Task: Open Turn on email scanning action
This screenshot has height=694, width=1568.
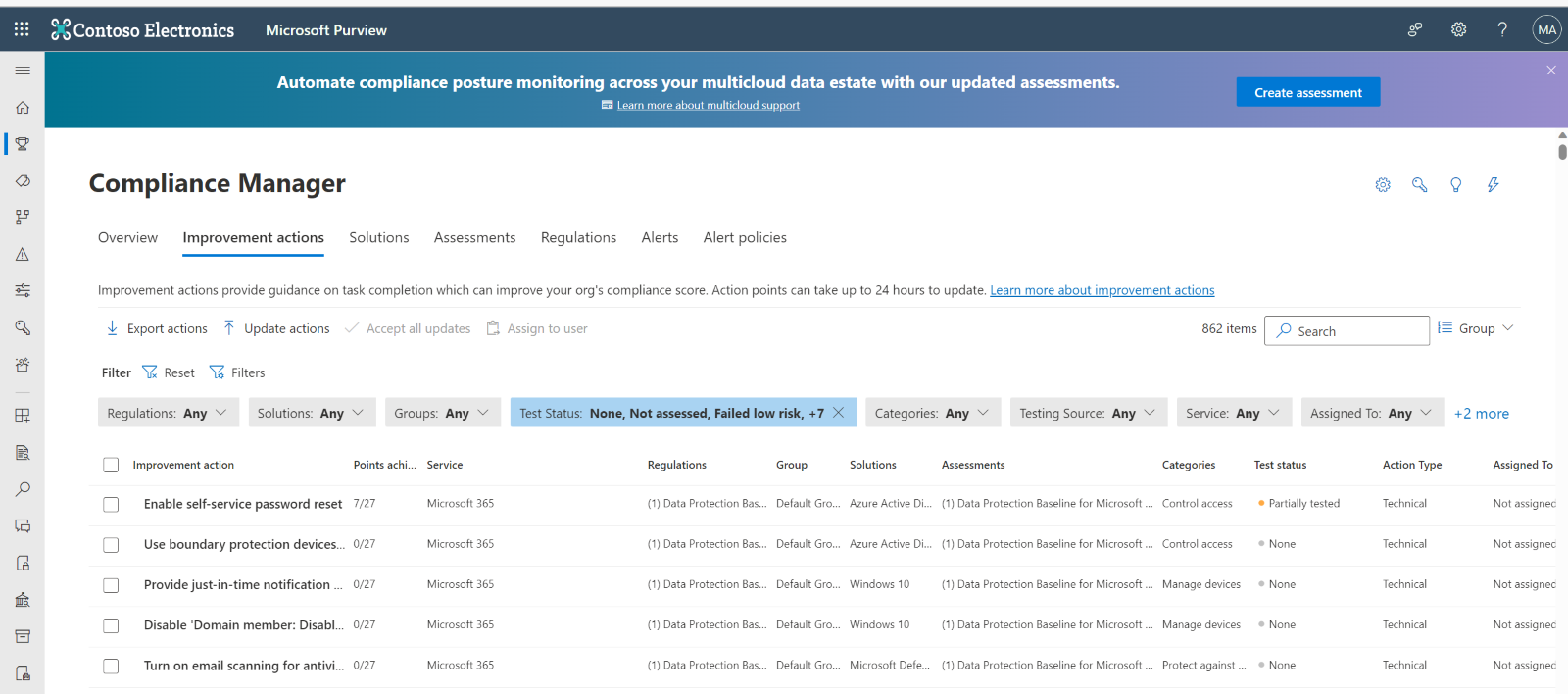Action: click(x=244, y=666)
